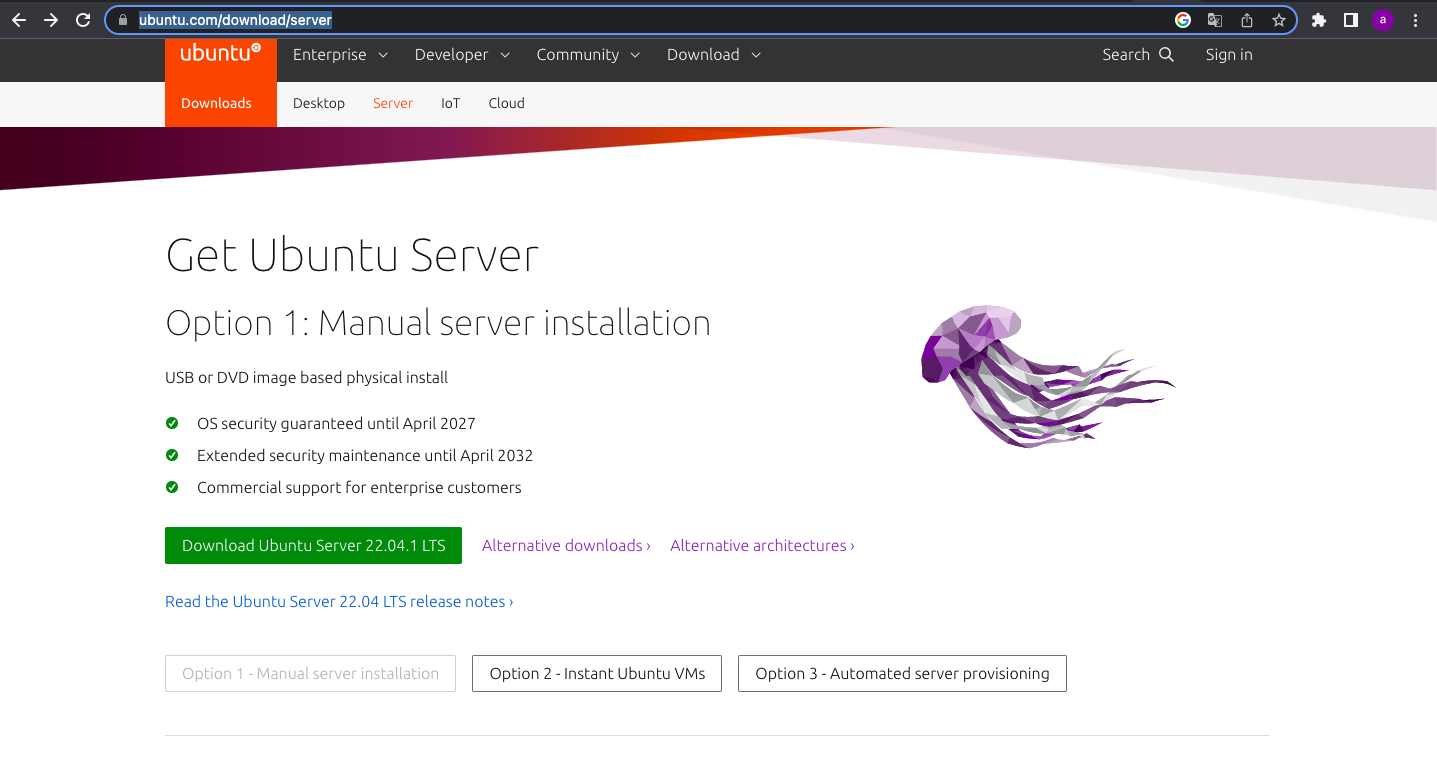The height and width of the screenshot is (768, 1437).
Task: Click the Google Translate icon
Action: (x=1214, y=20)
